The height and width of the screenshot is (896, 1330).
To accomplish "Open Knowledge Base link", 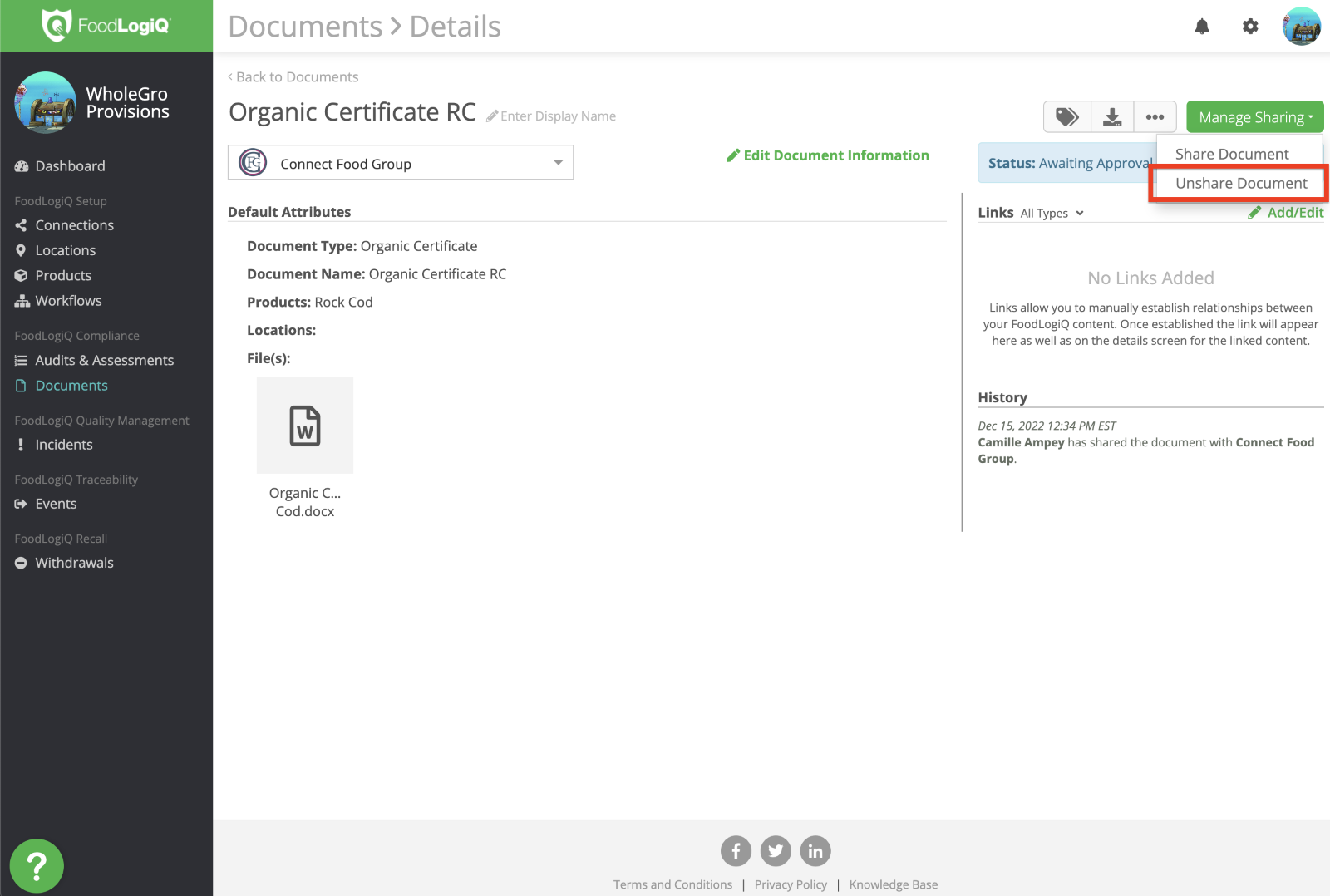I will (894, 884).
